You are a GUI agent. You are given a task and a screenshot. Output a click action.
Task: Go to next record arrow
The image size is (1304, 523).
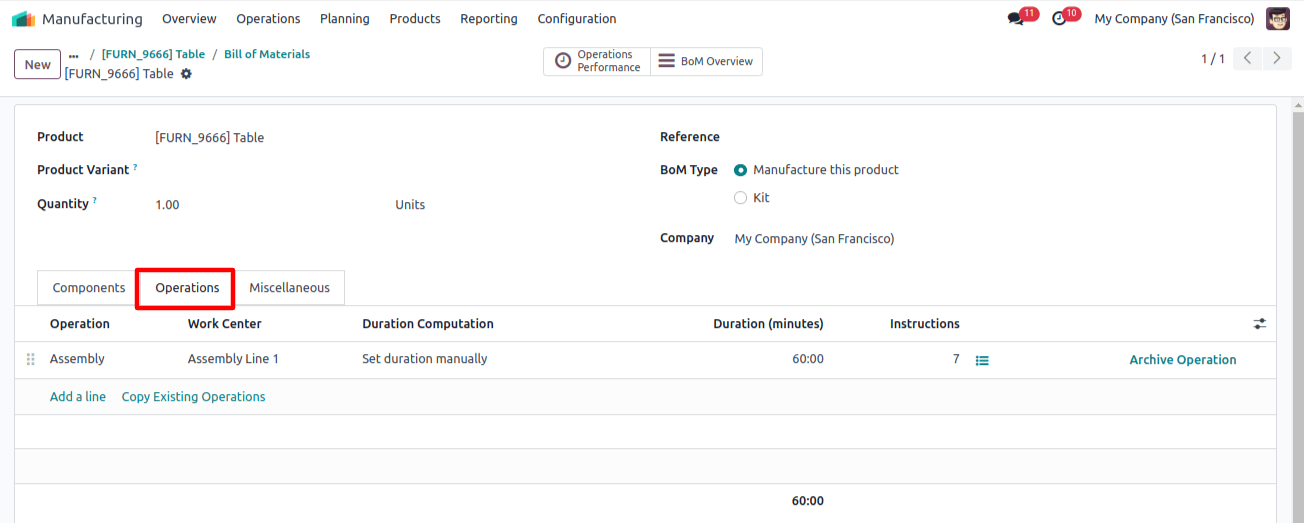coord(1277,59)
